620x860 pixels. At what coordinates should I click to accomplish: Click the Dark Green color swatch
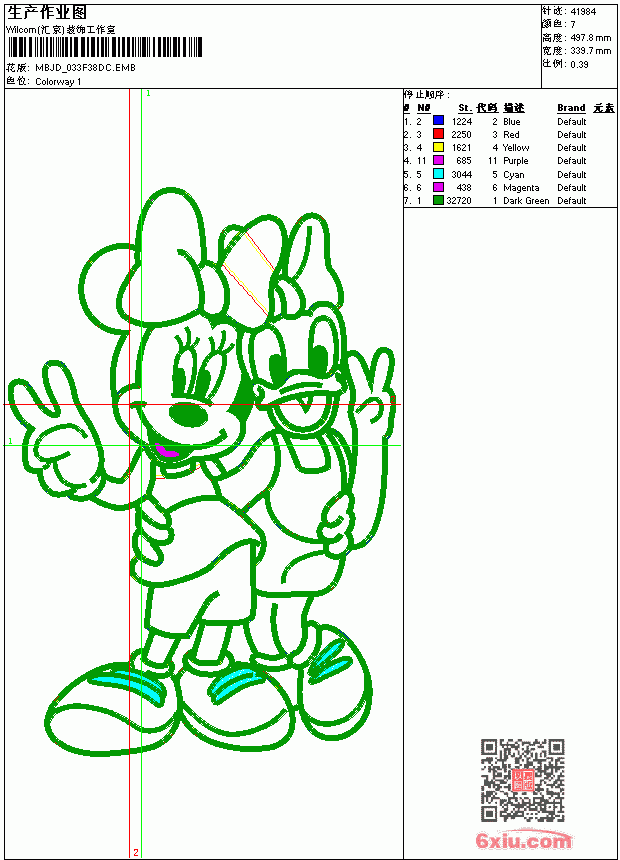coord(438,200)
